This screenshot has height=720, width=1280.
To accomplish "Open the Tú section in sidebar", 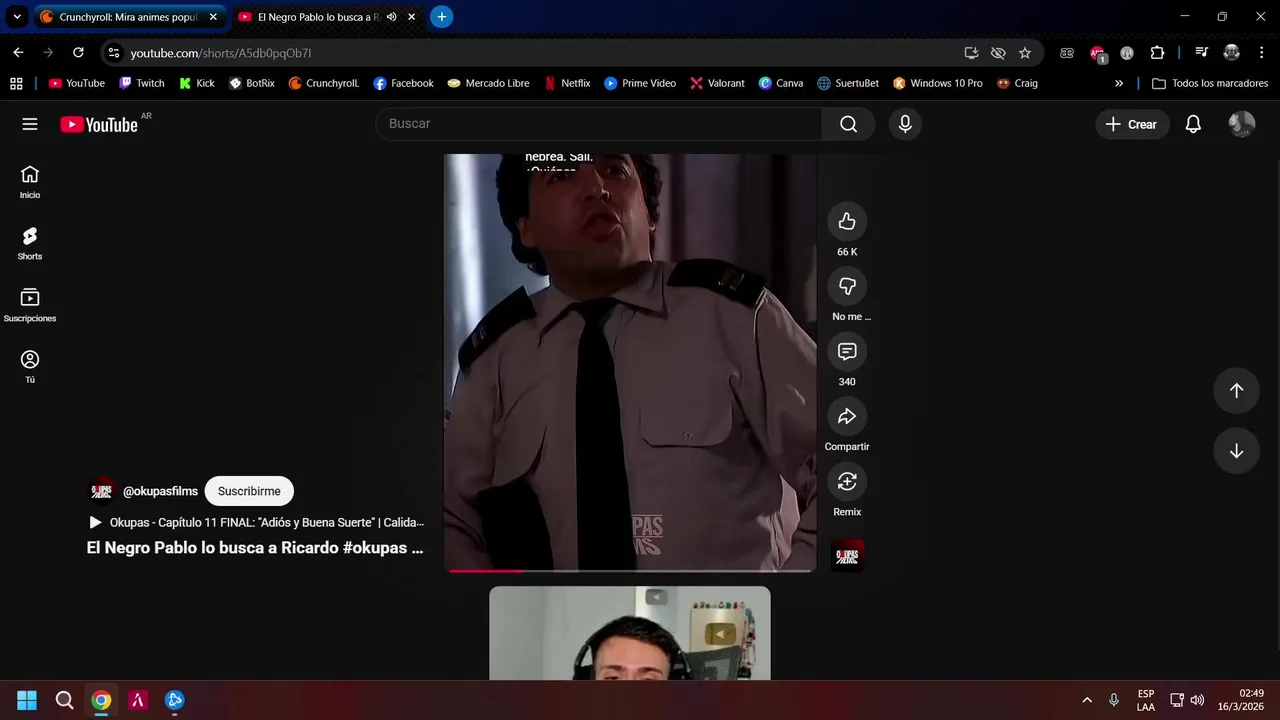I will pos(30,367).
